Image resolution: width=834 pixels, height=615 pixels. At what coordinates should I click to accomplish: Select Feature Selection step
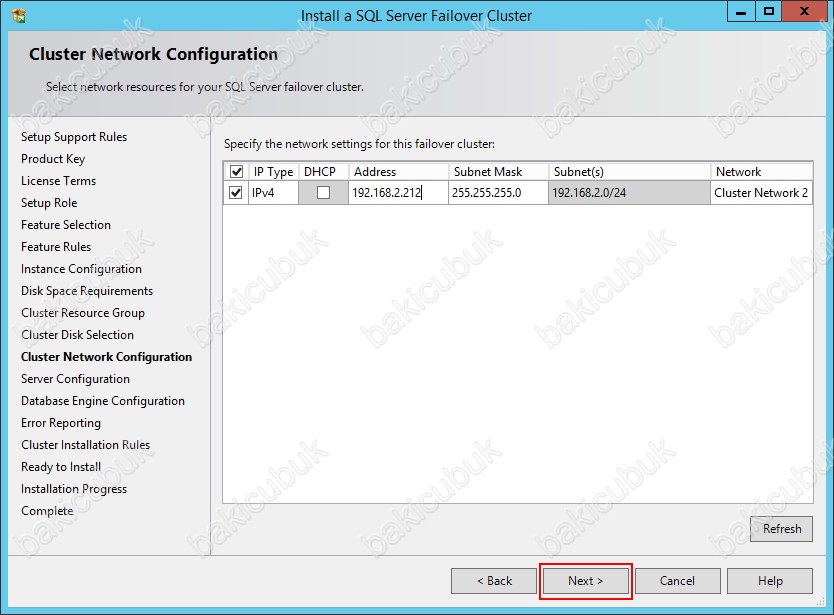66,225
